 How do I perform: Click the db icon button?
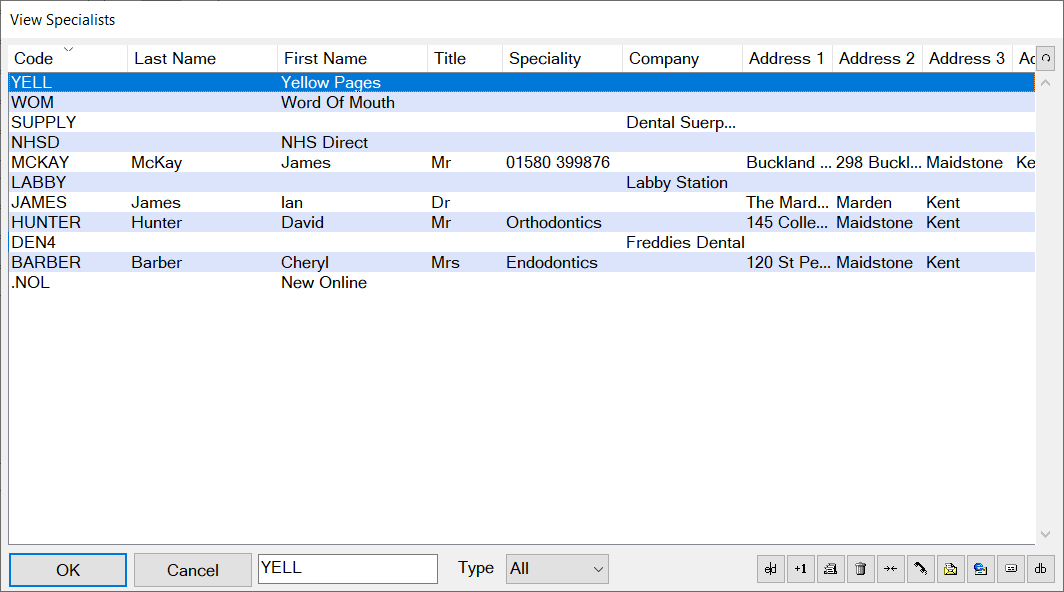point(1040,569)
